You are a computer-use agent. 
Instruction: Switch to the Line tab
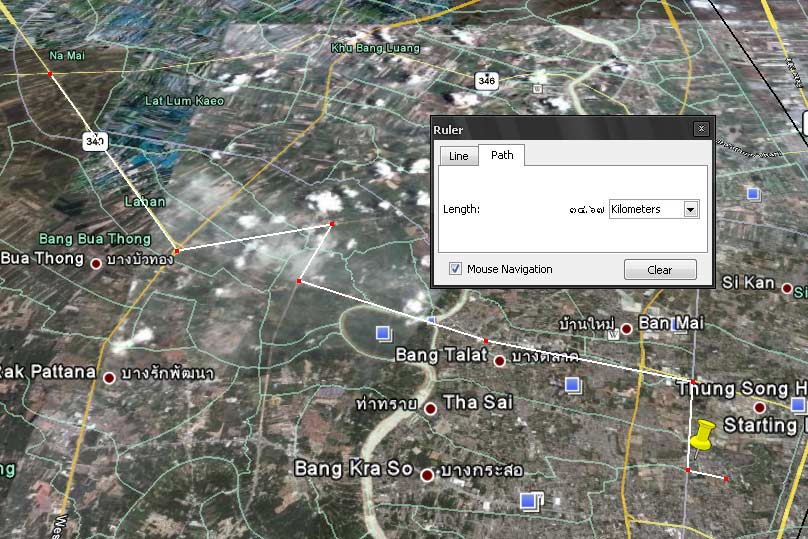pyautogui.click(x=458, y=156)
